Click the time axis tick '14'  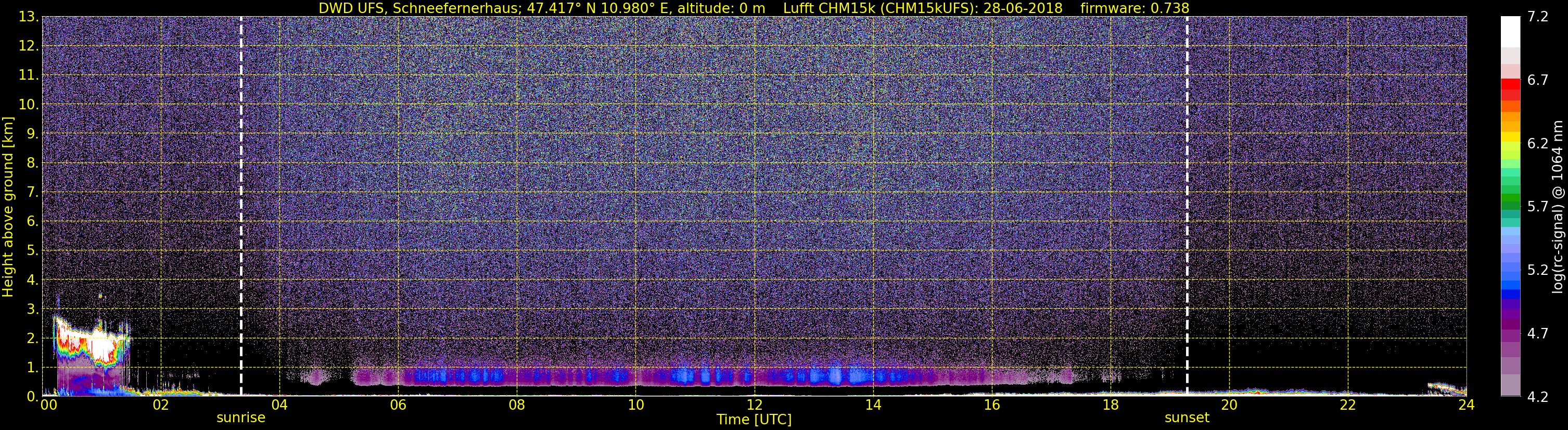pos(873,405)
